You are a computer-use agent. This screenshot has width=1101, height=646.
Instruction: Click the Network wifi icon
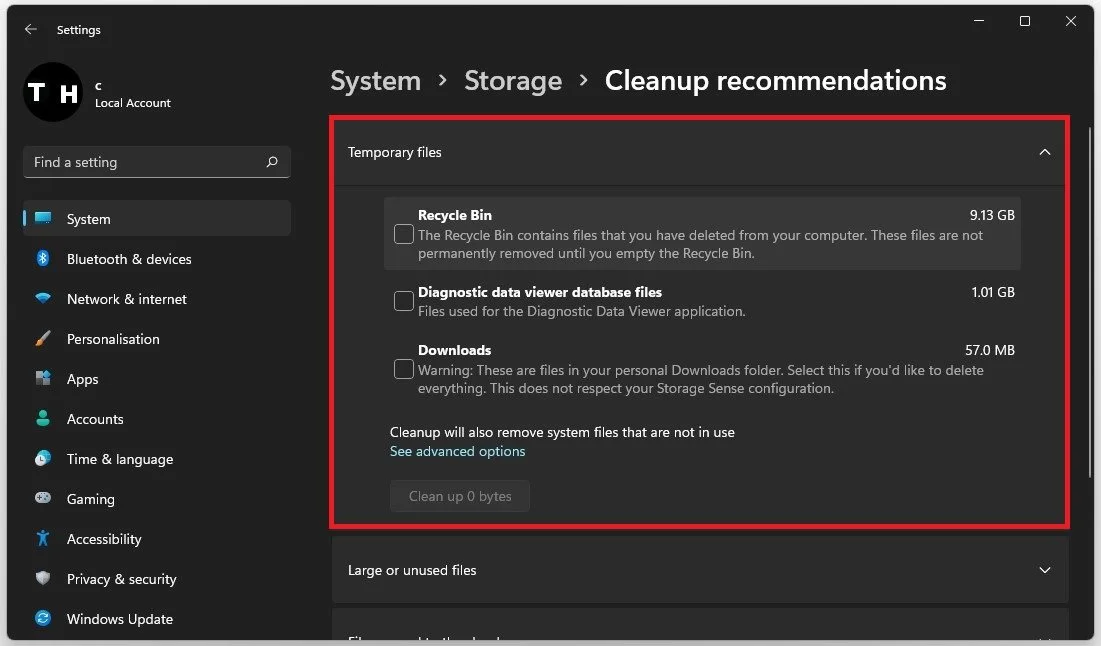[43, 298]
